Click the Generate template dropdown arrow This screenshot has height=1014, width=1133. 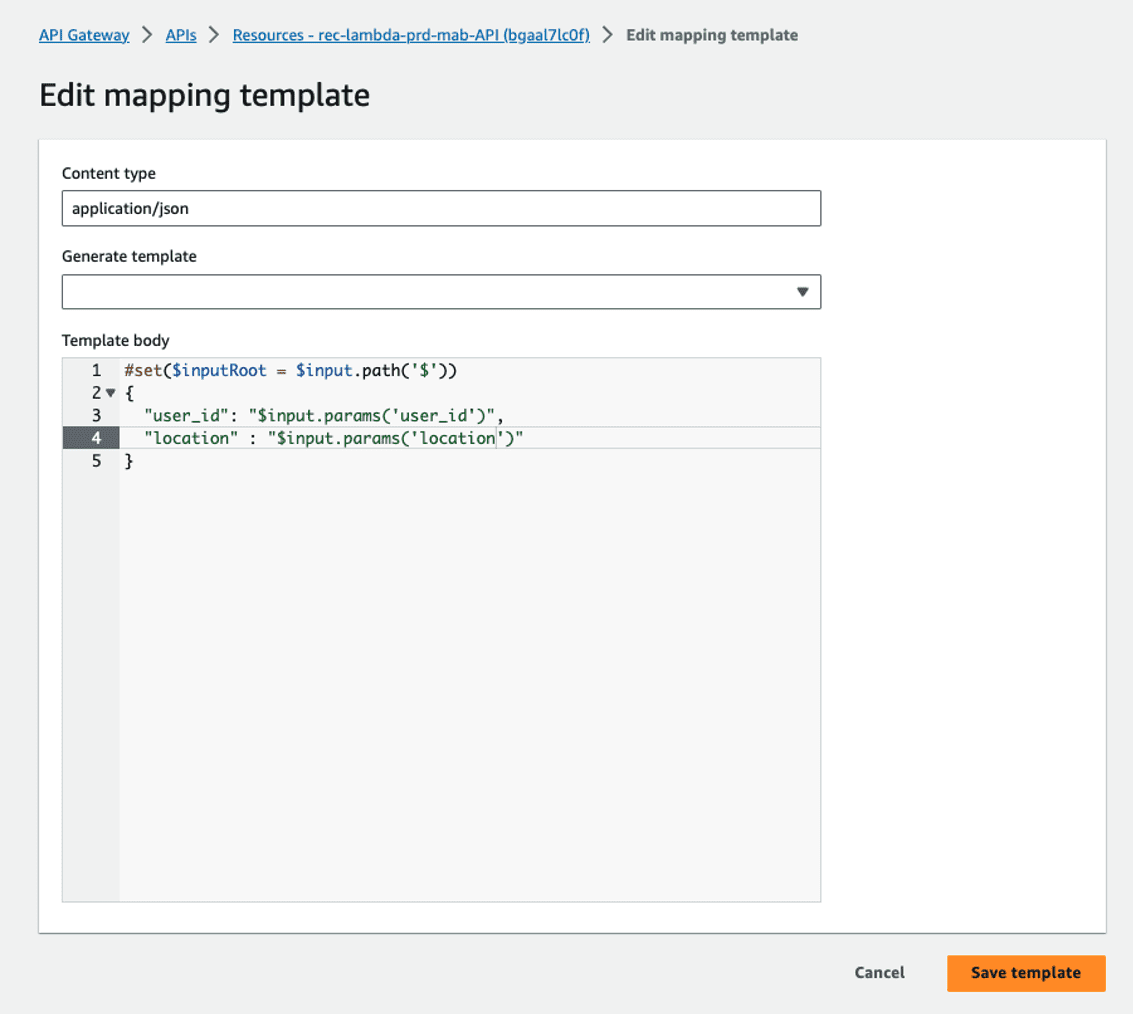[802, 292]
